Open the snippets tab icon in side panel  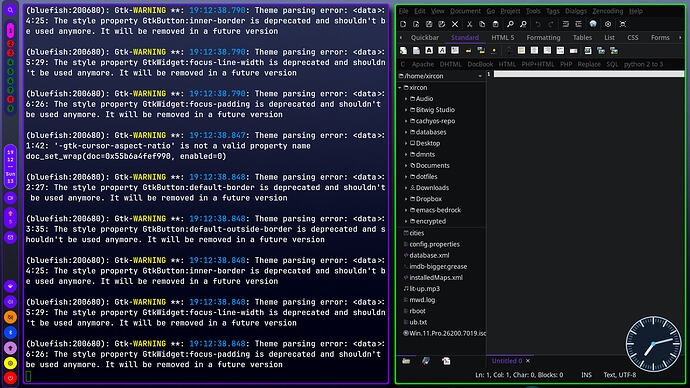(x=446, y=361)
